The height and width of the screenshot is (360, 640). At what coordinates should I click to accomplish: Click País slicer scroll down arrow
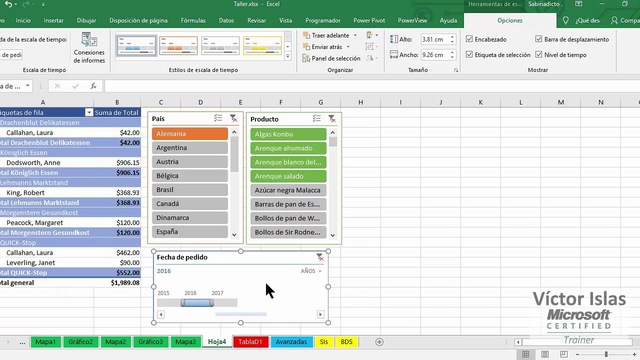pyautogui.click(x=234, y=235)
